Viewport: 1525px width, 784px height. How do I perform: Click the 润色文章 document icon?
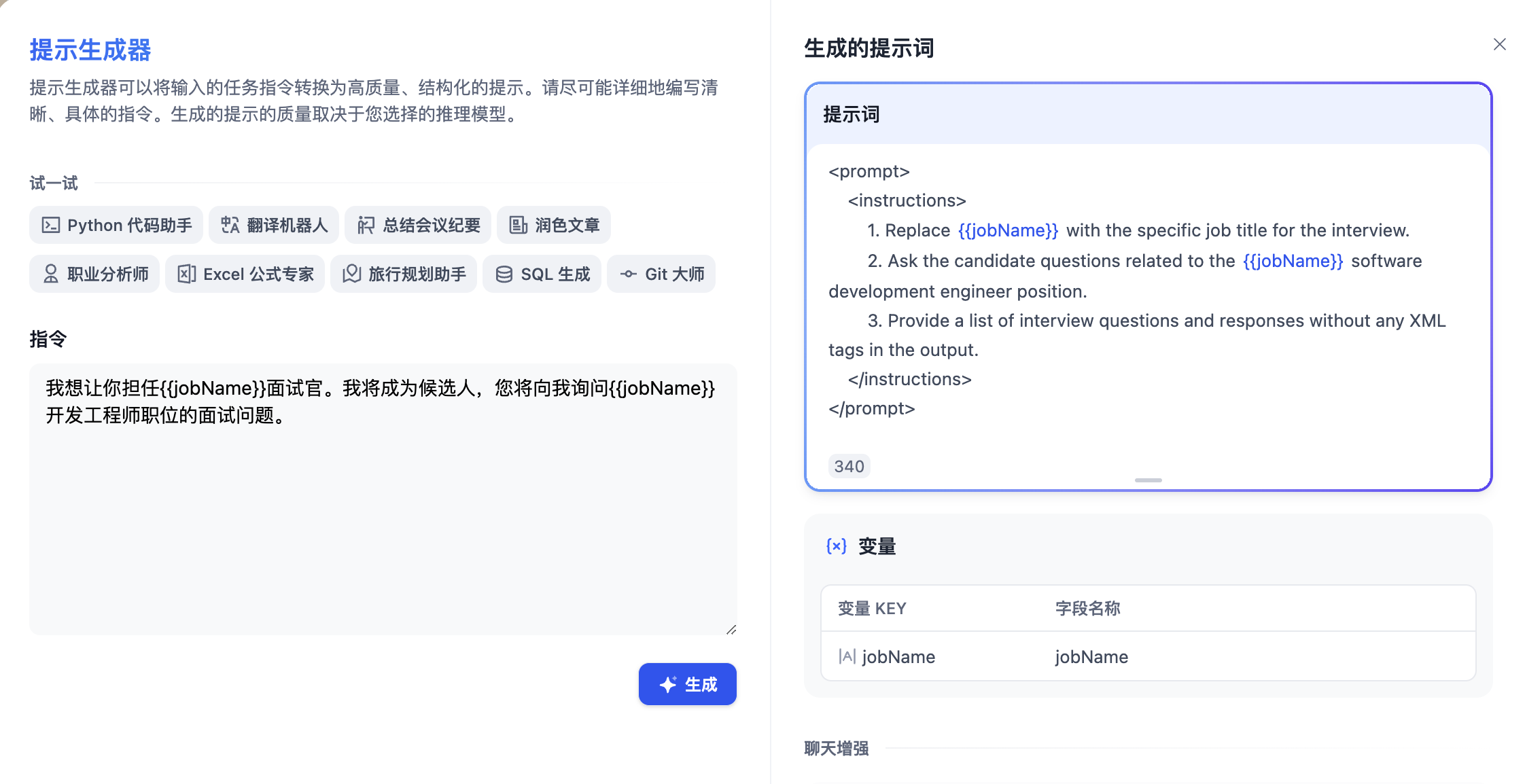pos(518,224)
